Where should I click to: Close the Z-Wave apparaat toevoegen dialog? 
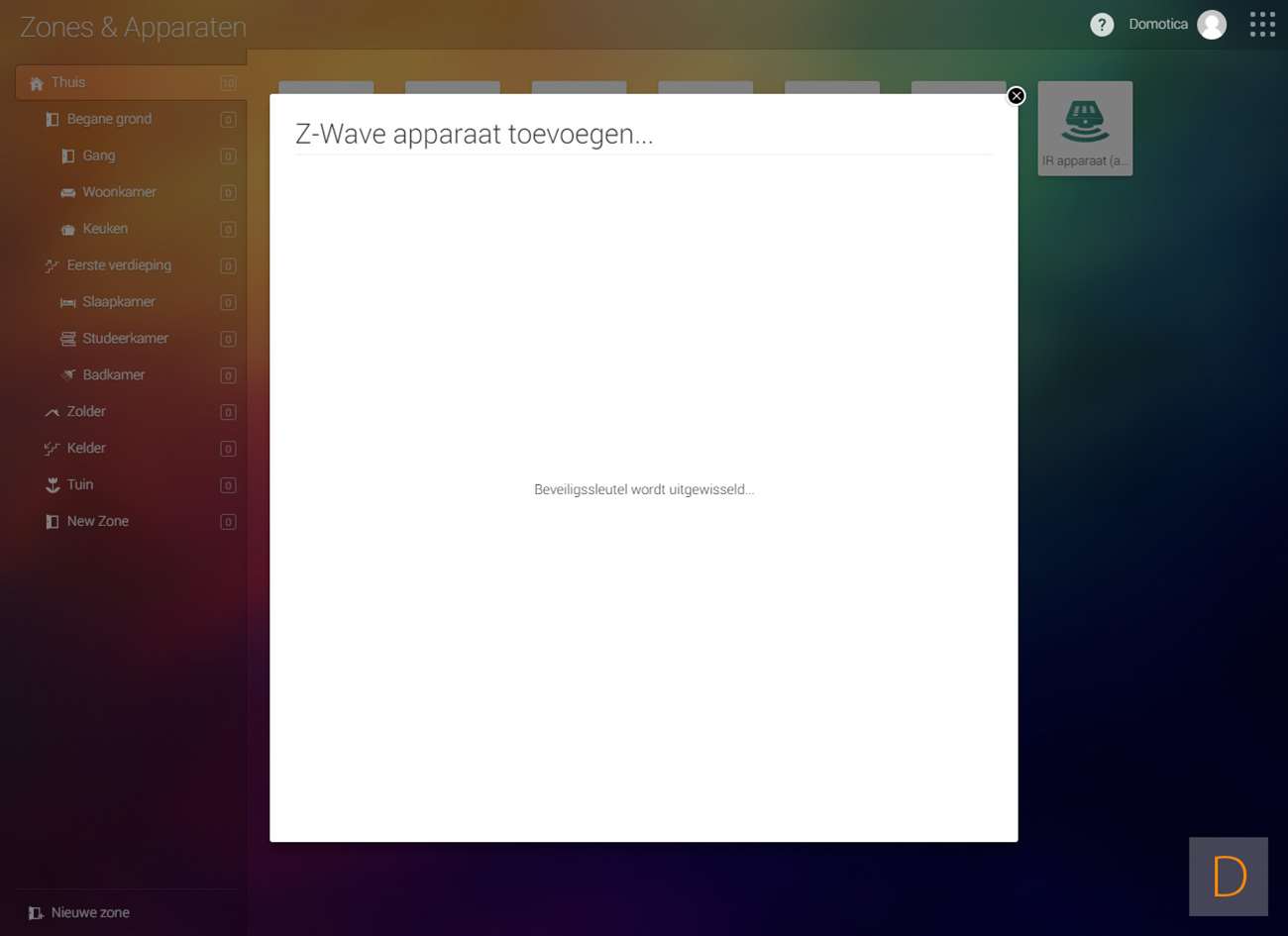1016,96
